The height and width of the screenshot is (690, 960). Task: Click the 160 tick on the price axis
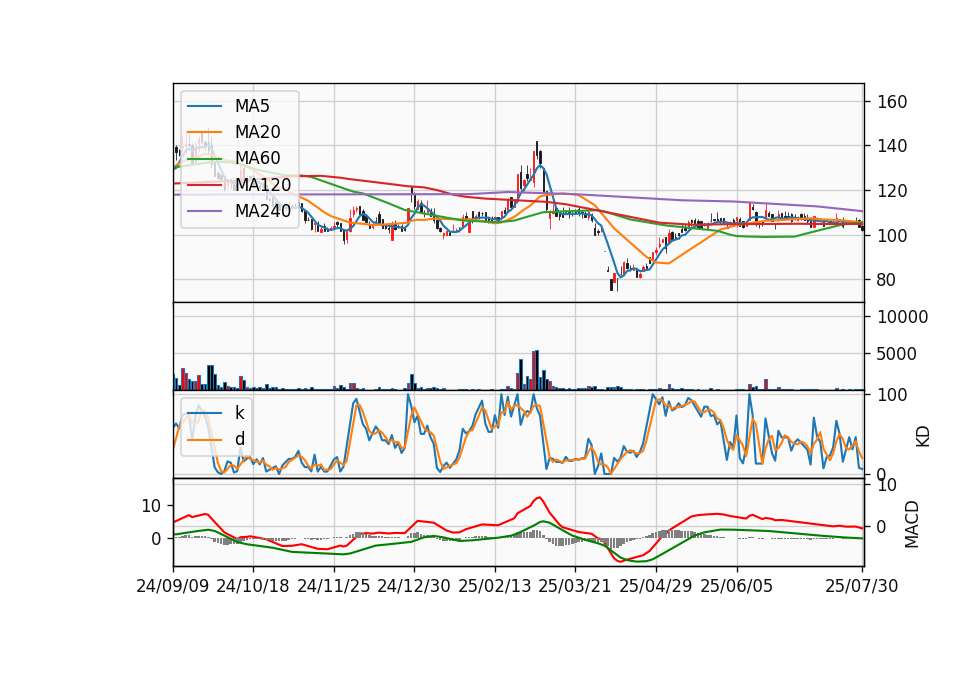pyautogui.click(x=891, y=102)
